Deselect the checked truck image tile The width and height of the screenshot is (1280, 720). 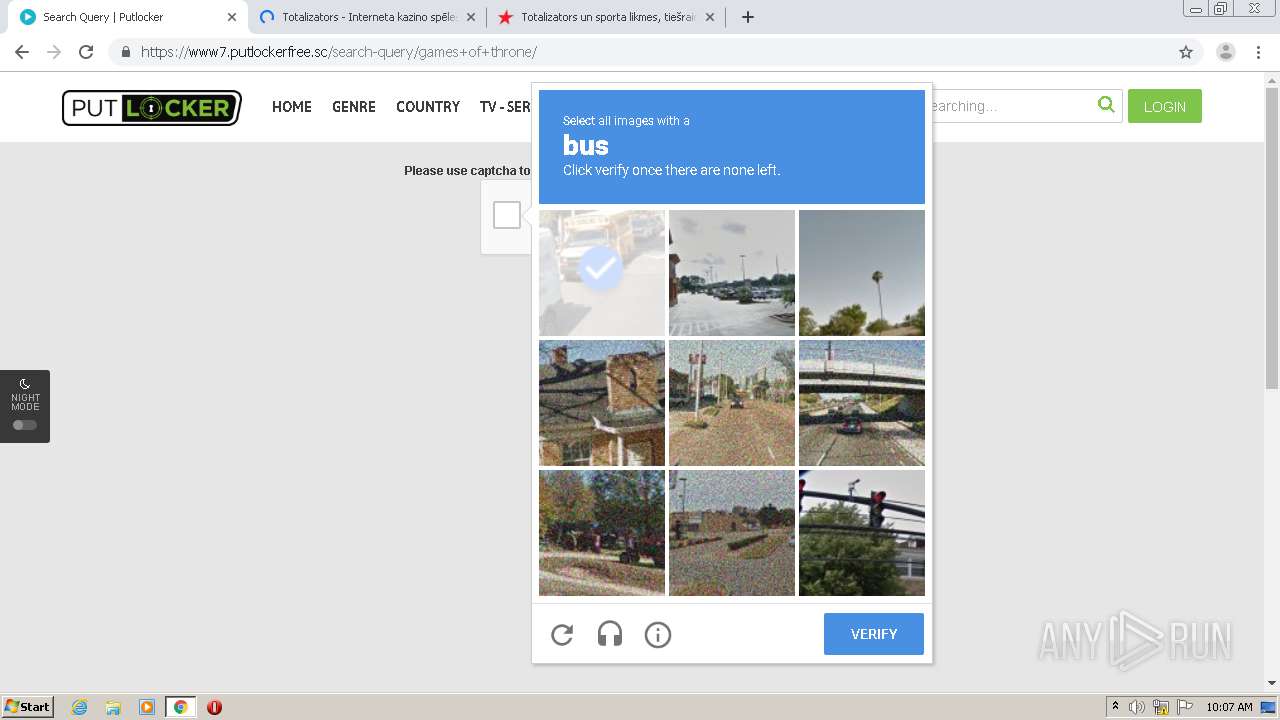coord(602,273)
